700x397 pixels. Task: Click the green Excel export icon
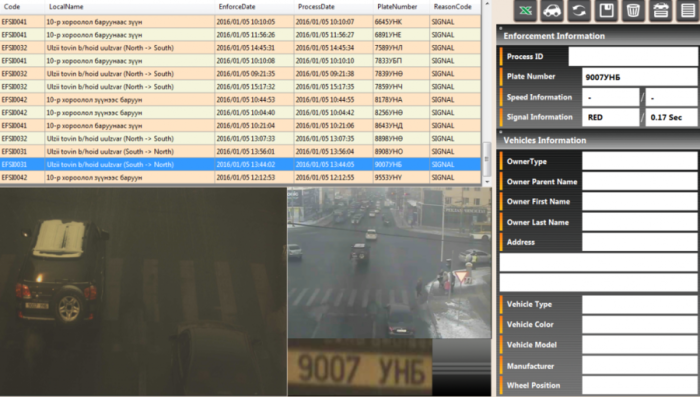pos(525,10)
